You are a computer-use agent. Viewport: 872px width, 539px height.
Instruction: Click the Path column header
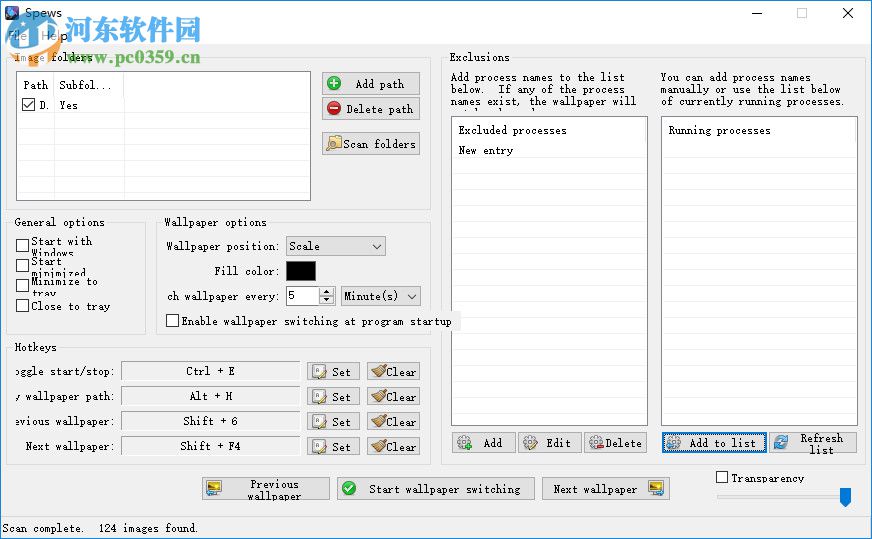pos(36,85)
